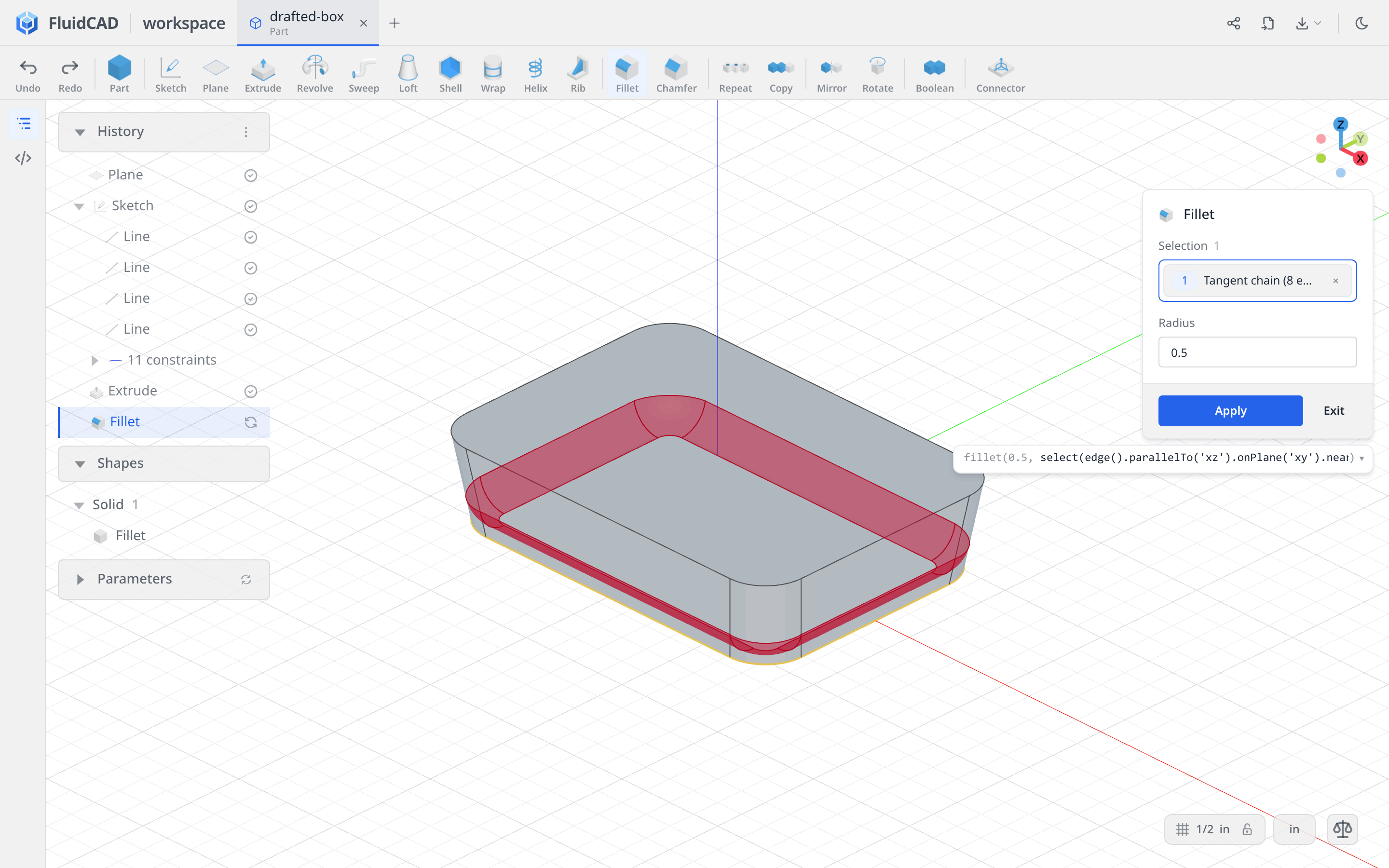Select the Extrude tool
1389x868 pixels.
pos(262,74)
